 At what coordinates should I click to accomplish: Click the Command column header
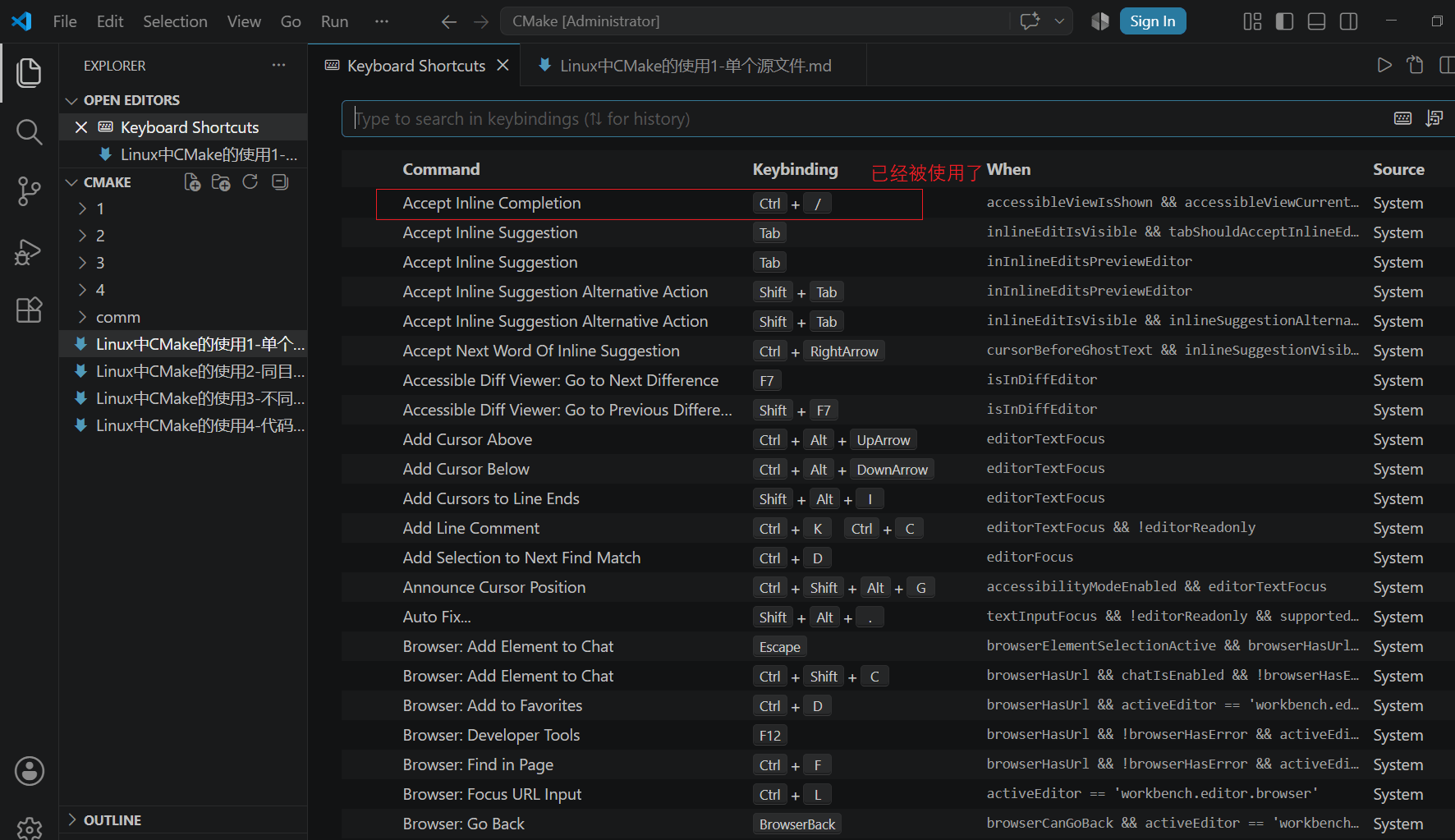(441, 169)
